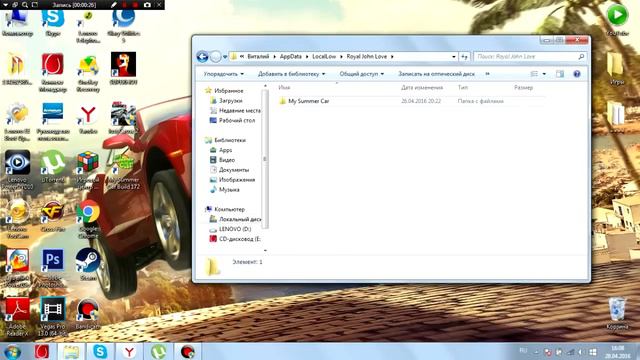Open the view options dropdown arrow
The image size is (640, 360).
point(544,74)
